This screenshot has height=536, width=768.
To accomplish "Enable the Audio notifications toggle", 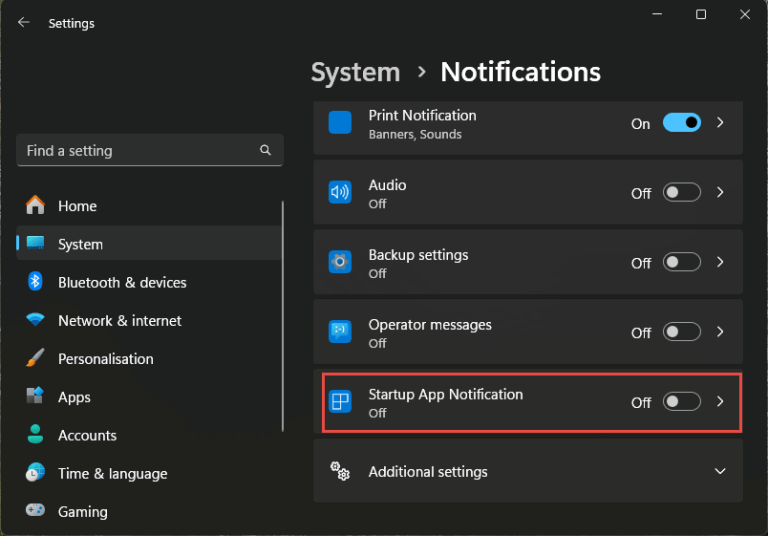I will [x=682, y=192].
